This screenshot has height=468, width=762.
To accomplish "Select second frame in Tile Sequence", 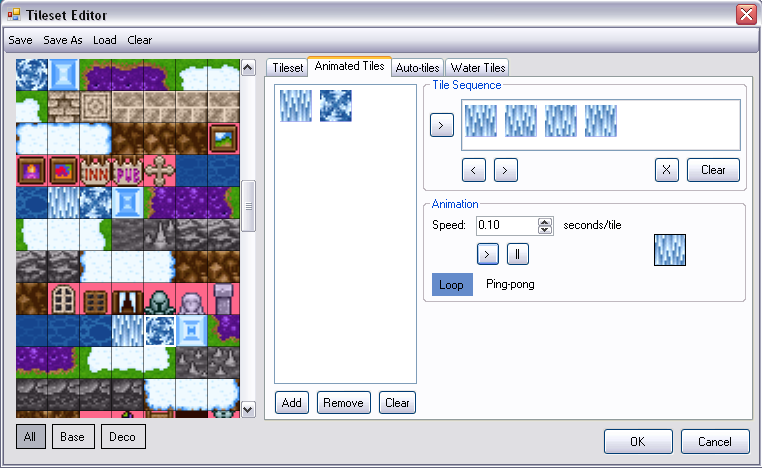I will (x=521, y=121).
